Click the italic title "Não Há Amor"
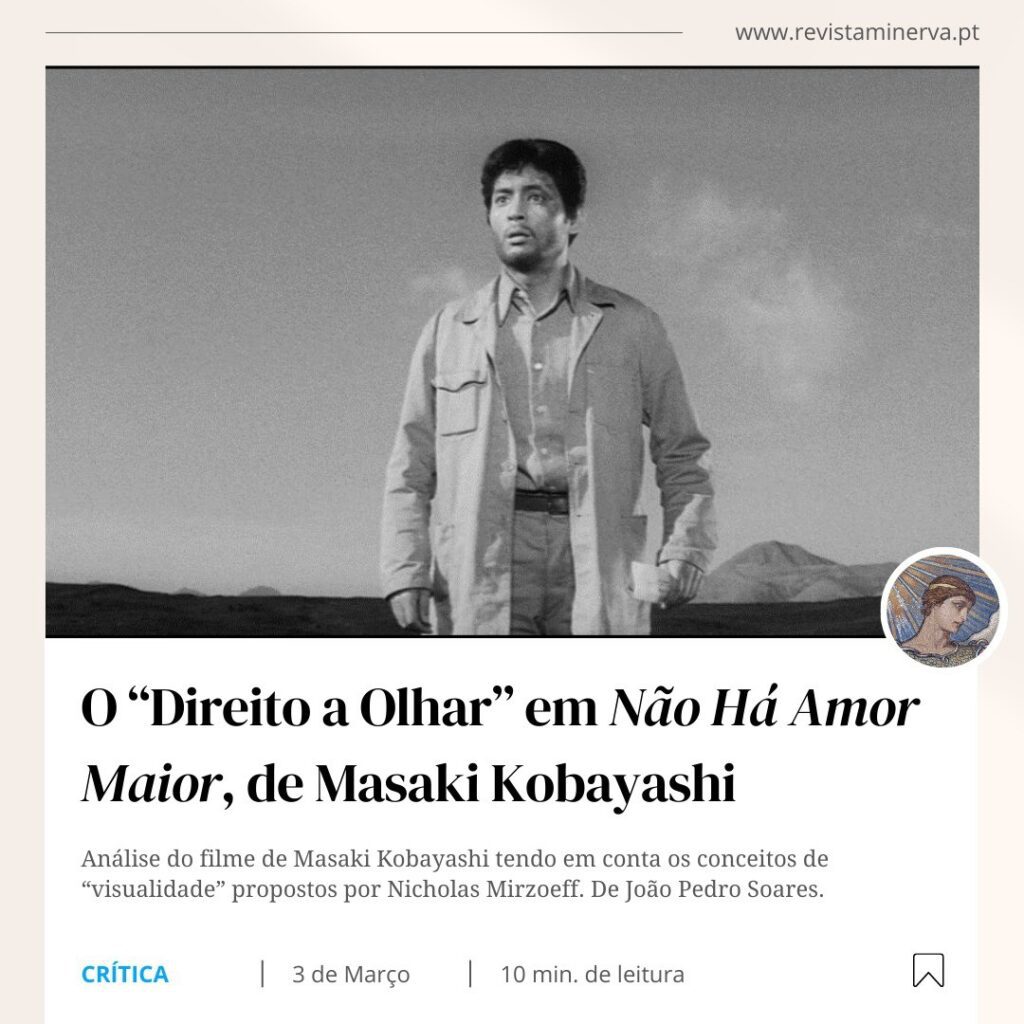This screenshot has width=1024, height=1024. tap(764, 707)
